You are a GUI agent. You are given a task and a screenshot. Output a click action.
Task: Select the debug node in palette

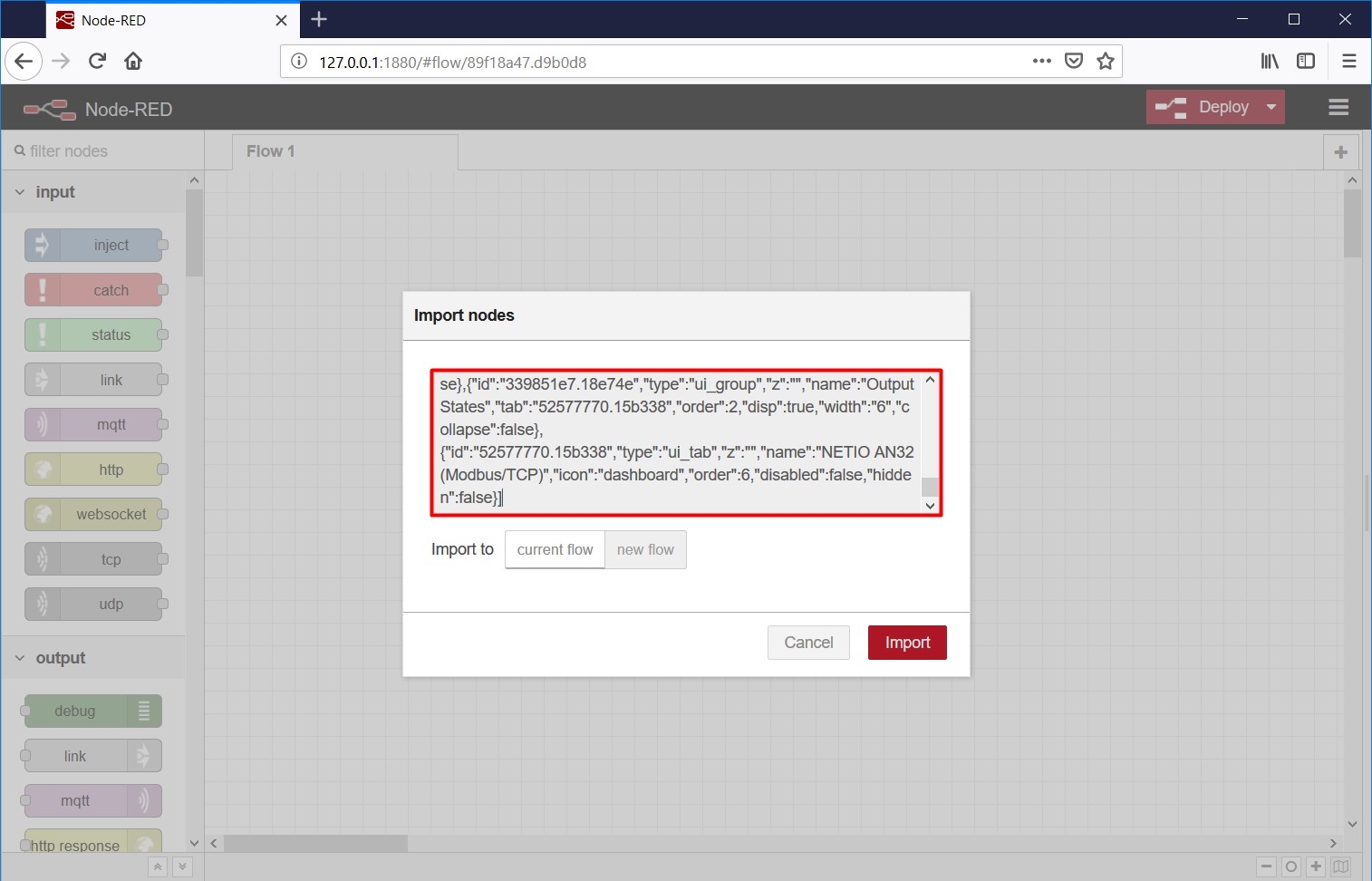click(93, 711)
